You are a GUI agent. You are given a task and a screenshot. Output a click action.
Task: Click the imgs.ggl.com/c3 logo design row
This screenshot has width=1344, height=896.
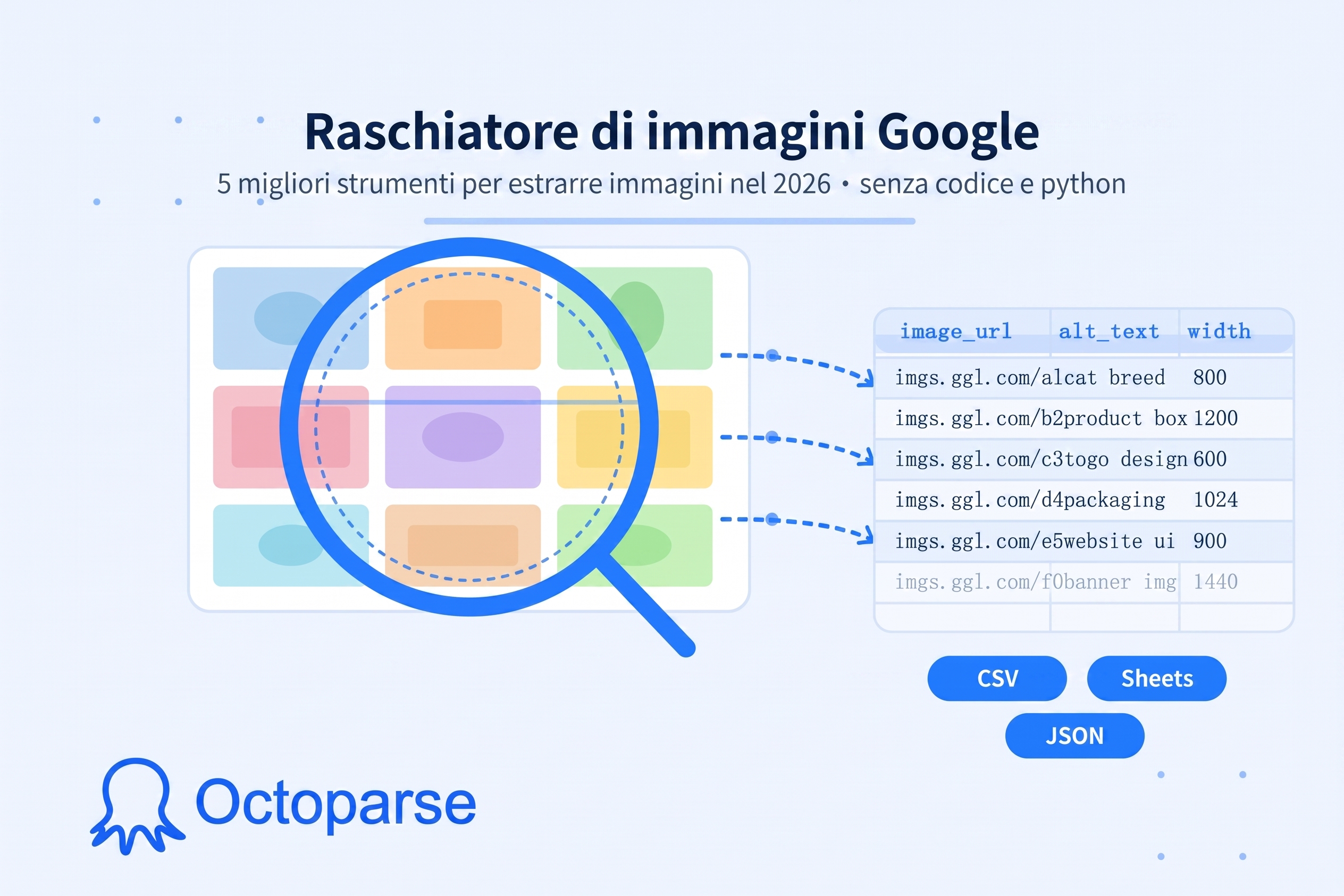pyautogui.click(x=1084, y=460)
